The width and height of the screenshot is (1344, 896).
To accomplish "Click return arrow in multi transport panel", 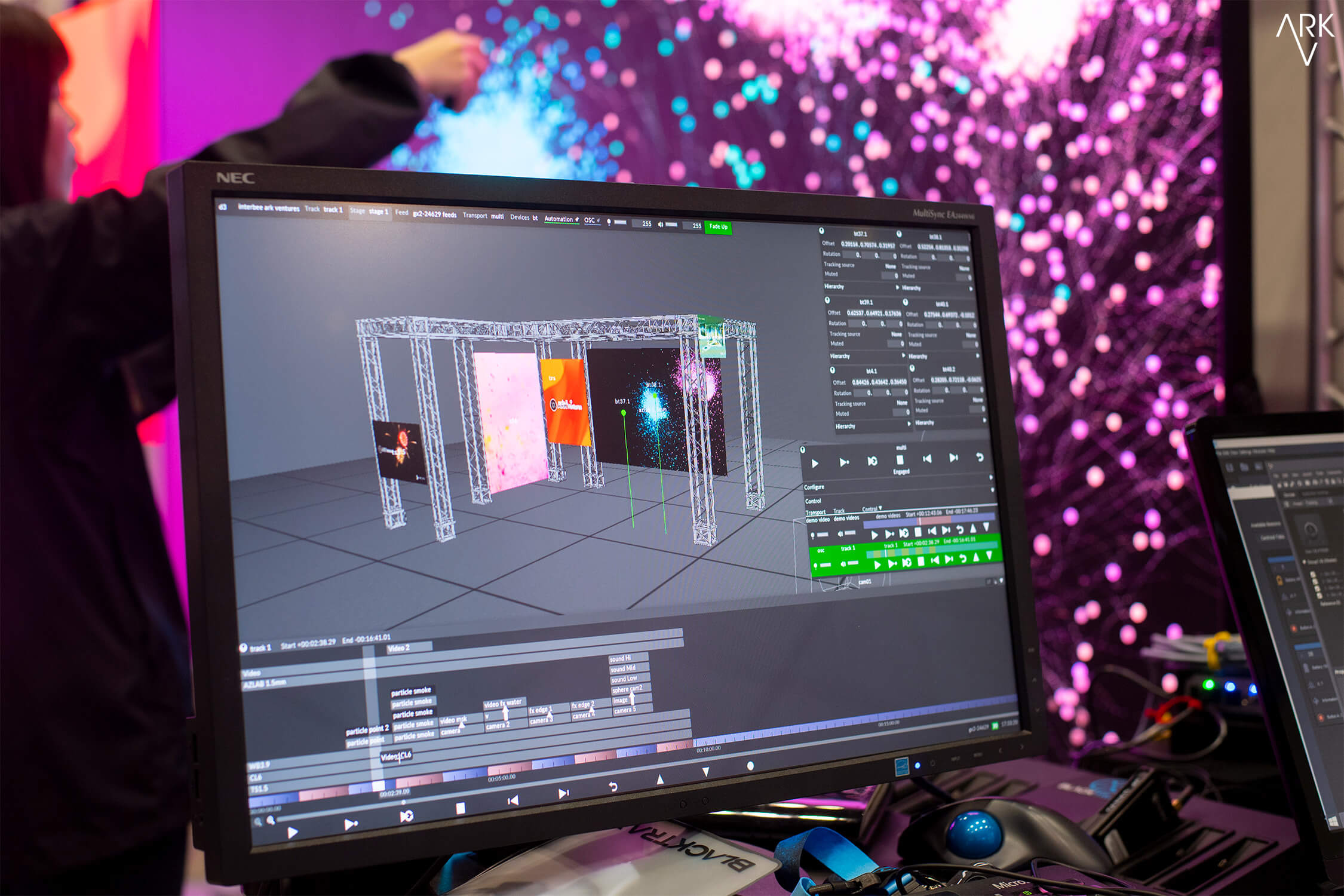I will 980,457.
